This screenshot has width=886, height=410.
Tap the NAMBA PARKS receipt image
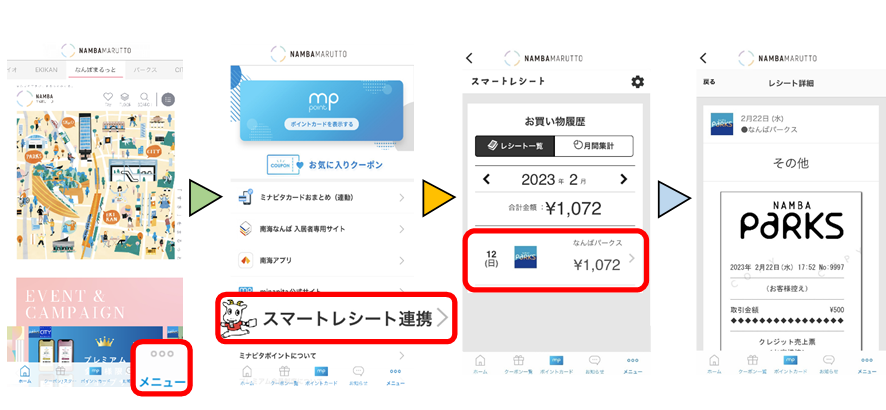791,271
